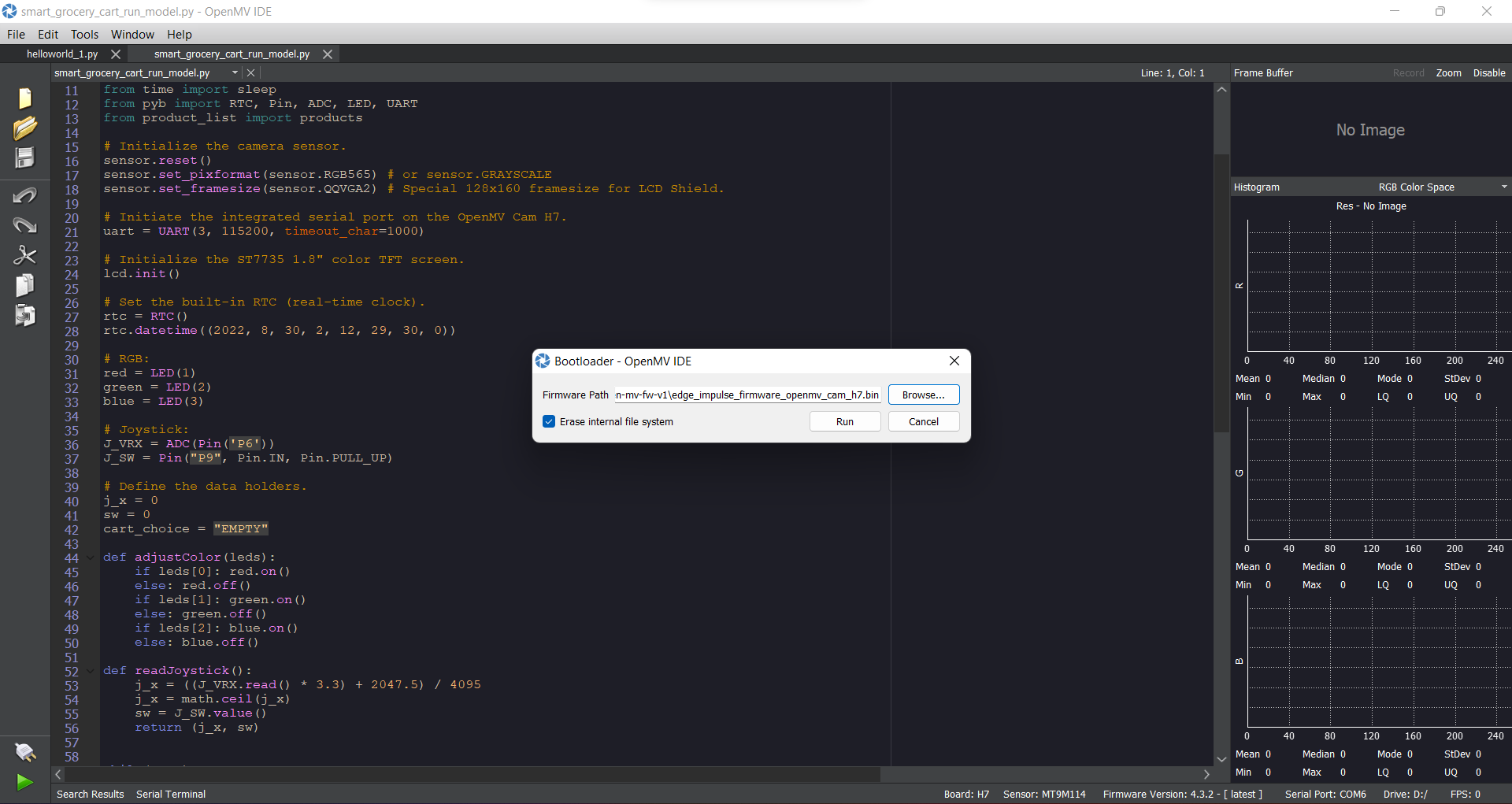Image resolution: width=1512 pixels, height=804 pixels.
Task: Open the File menu
Action: 16,35
